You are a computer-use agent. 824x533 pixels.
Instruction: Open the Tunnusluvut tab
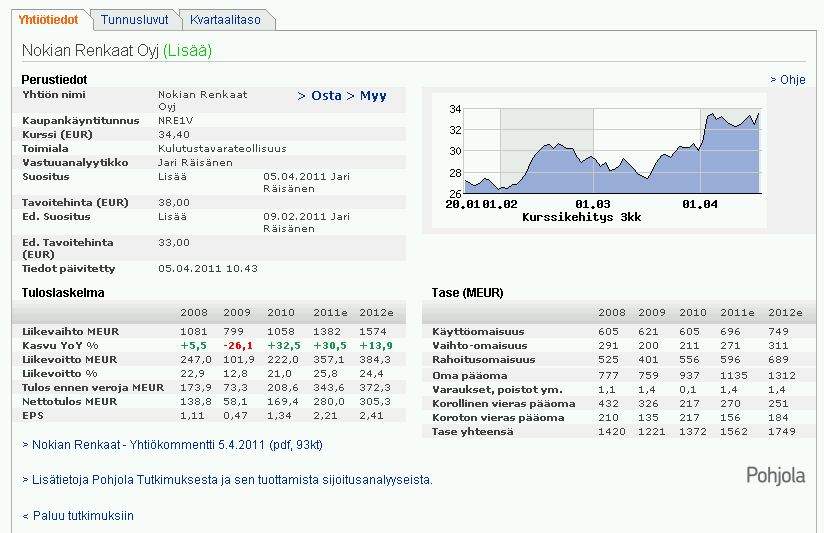click(135, 20)
